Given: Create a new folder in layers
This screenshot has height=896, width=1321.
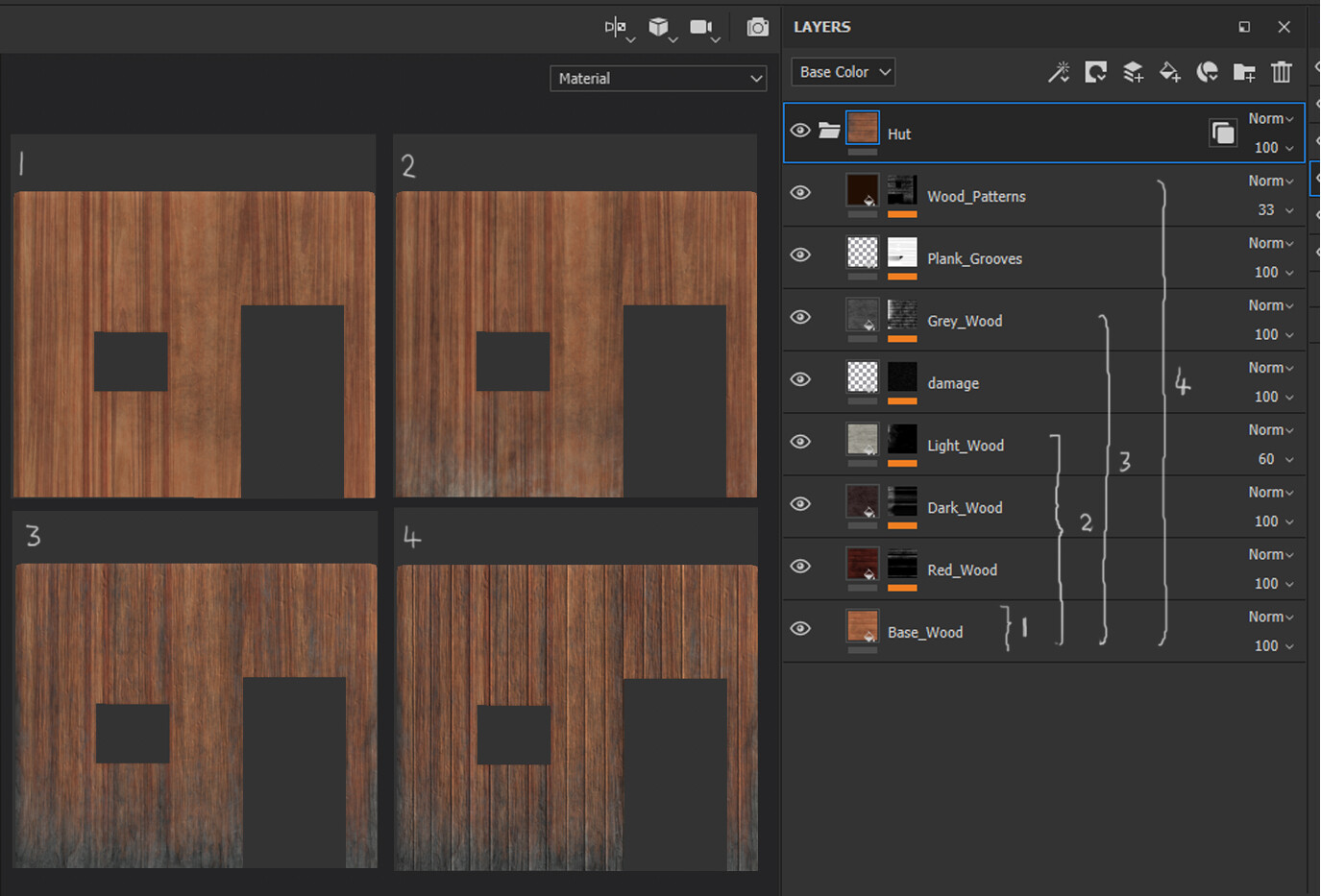Looking at the screenshot, I should tap(1244, 72).
